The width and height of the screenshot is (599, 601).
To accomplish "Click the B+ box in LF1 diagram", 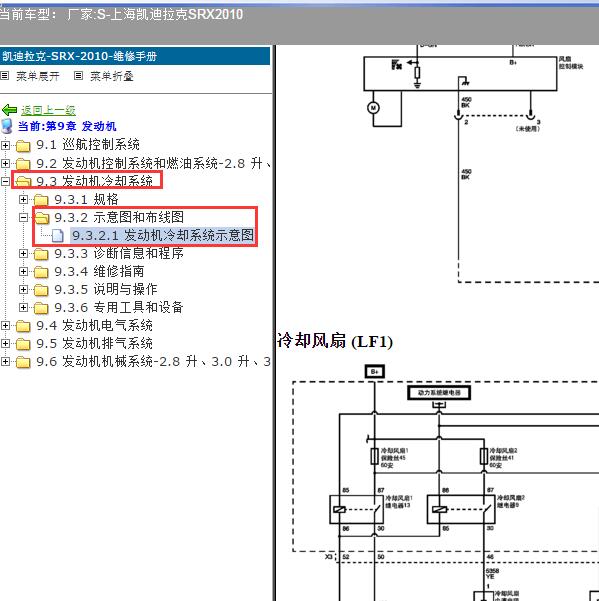I will coord(375,371).
